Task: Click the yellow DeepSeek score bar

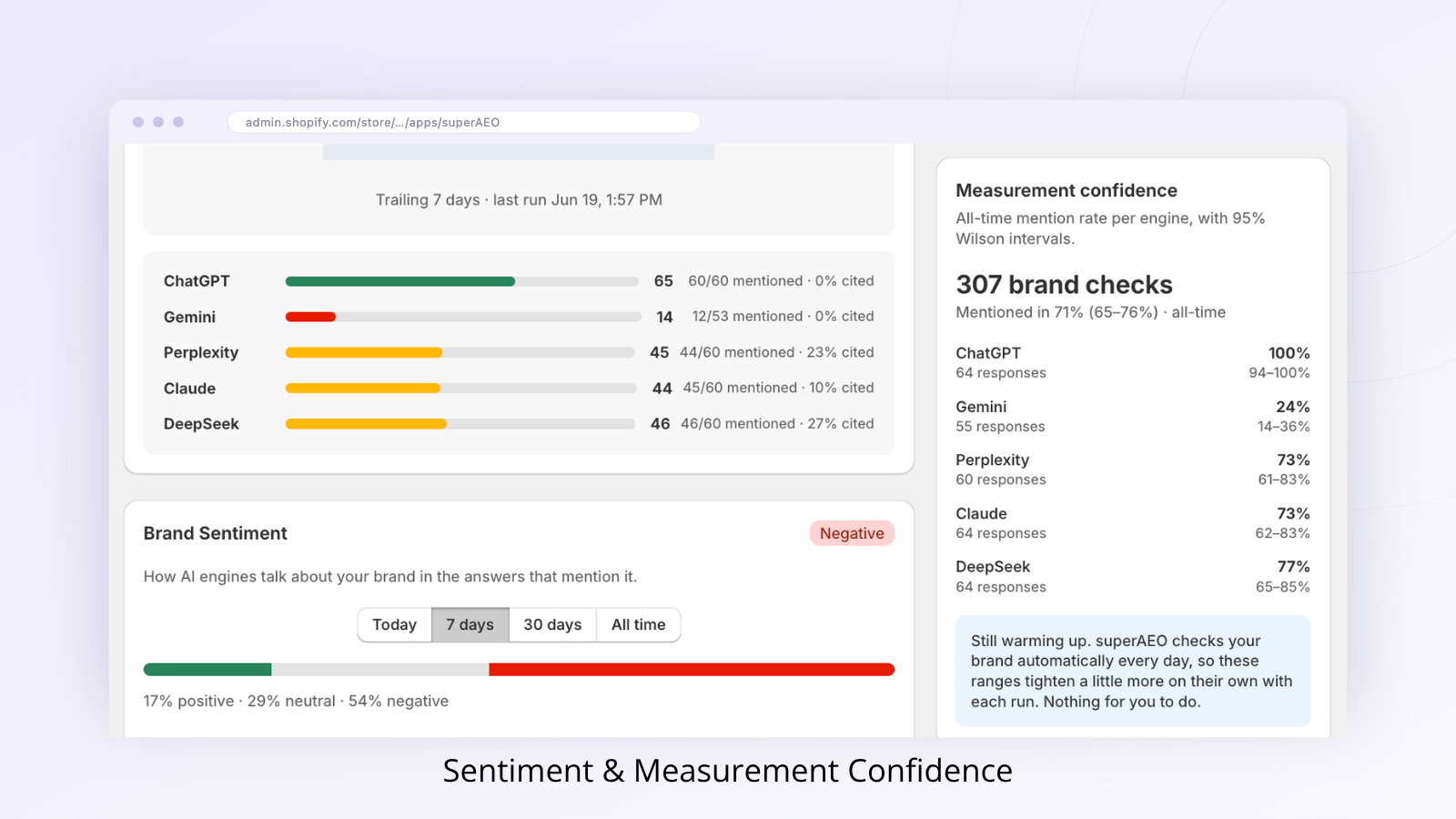Action: pyautogui.click(x=366, y=424)
